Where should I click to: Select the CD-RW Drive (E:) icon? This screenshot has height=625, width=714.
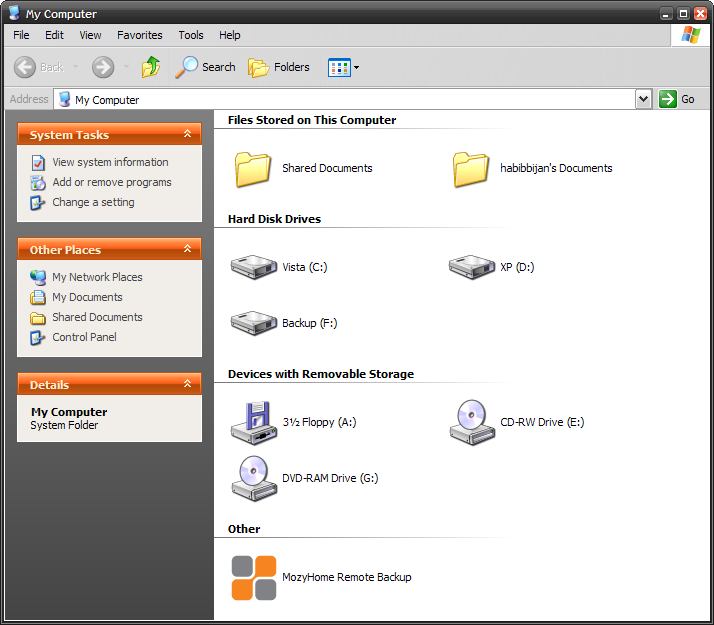pyautogui.click(x=472, y=422)
